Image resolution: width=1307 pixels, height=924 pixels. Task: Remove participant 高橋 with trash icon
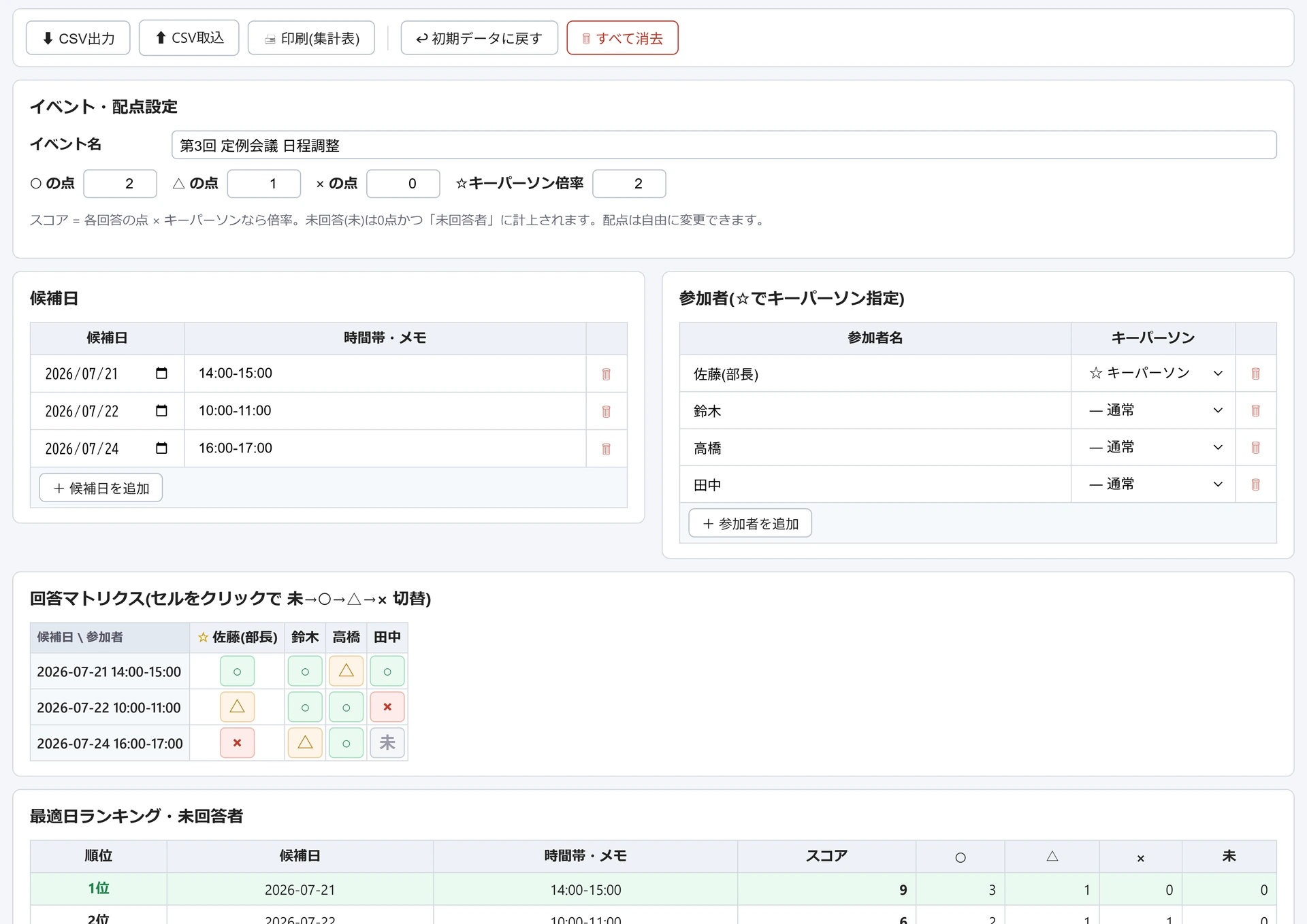1255,447
